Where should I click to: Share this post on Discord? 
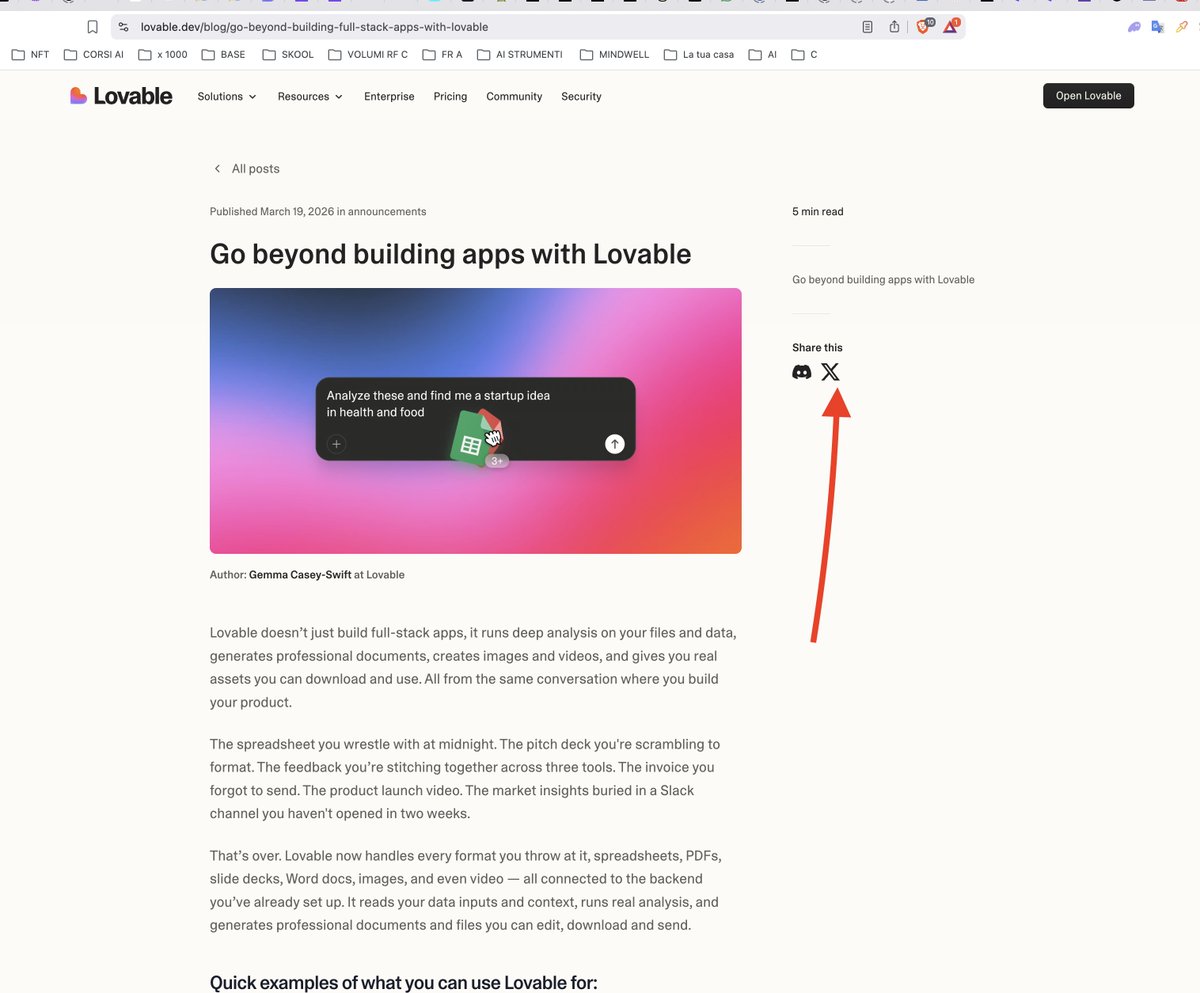(x=802, y=372)
